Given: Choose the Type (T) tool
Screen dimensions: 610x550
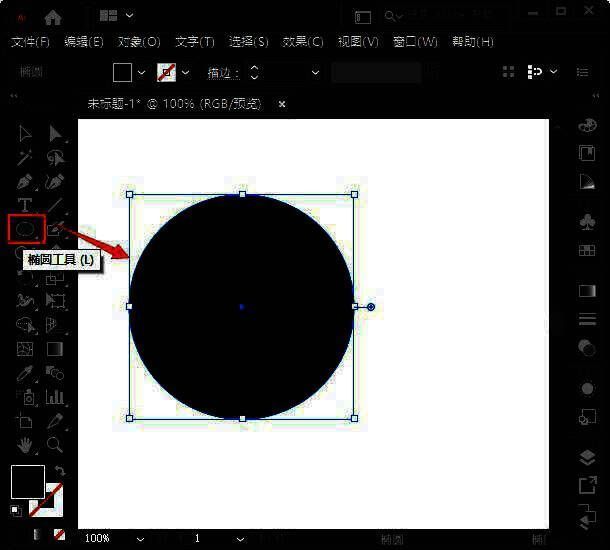Looking at the screenshot, I should tap(25, 205).
